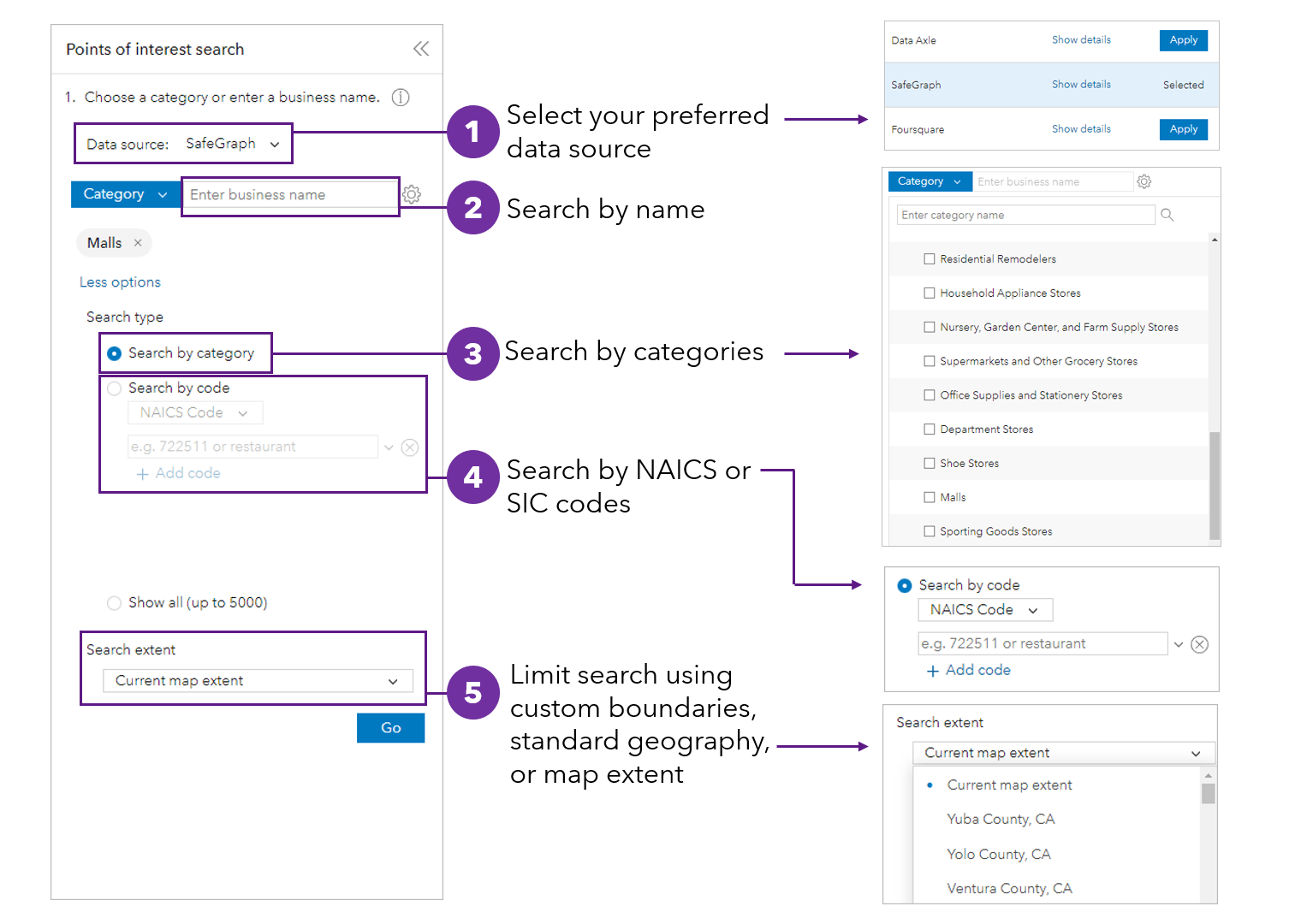This screenshot has width=1295, height=924.
Task: Click the magnifier icon for category name search
Action: (x=1167, y=215)
